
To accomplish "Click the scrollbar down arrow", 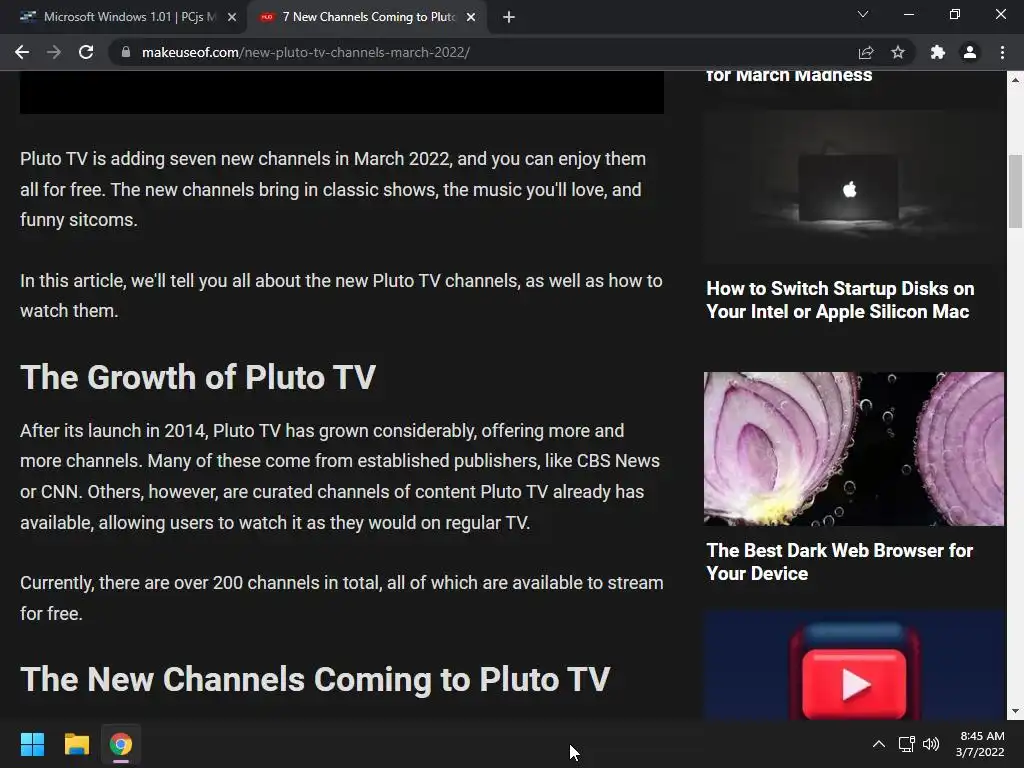I will tap(1015, 712).
